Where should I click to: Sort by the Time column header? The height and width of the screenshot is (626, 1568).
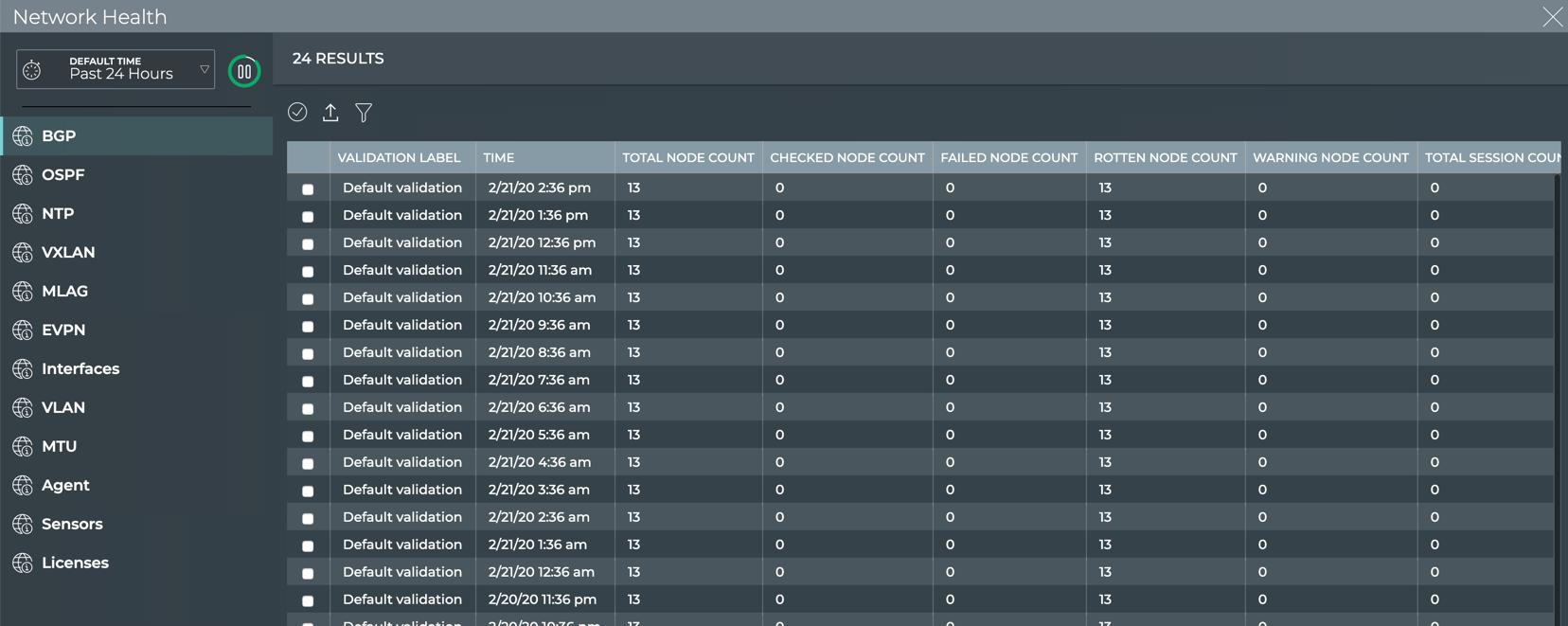tap(499, 158)
